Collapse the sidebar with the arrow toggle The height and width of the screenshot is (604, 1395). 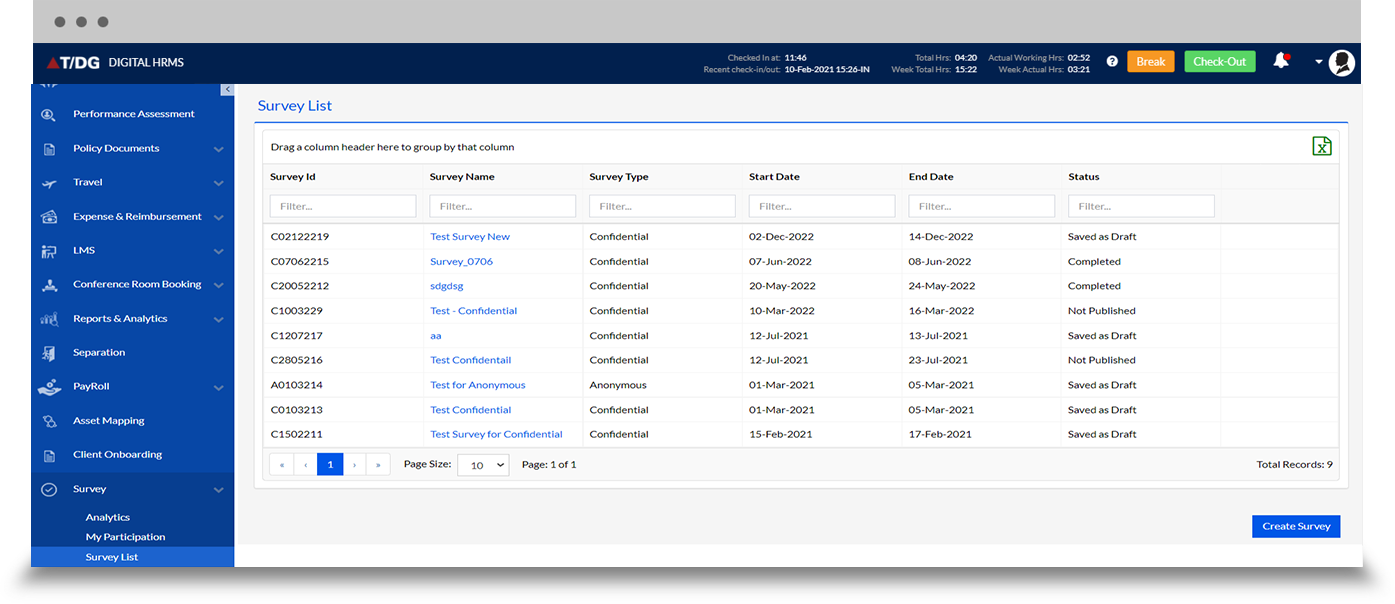227,90
